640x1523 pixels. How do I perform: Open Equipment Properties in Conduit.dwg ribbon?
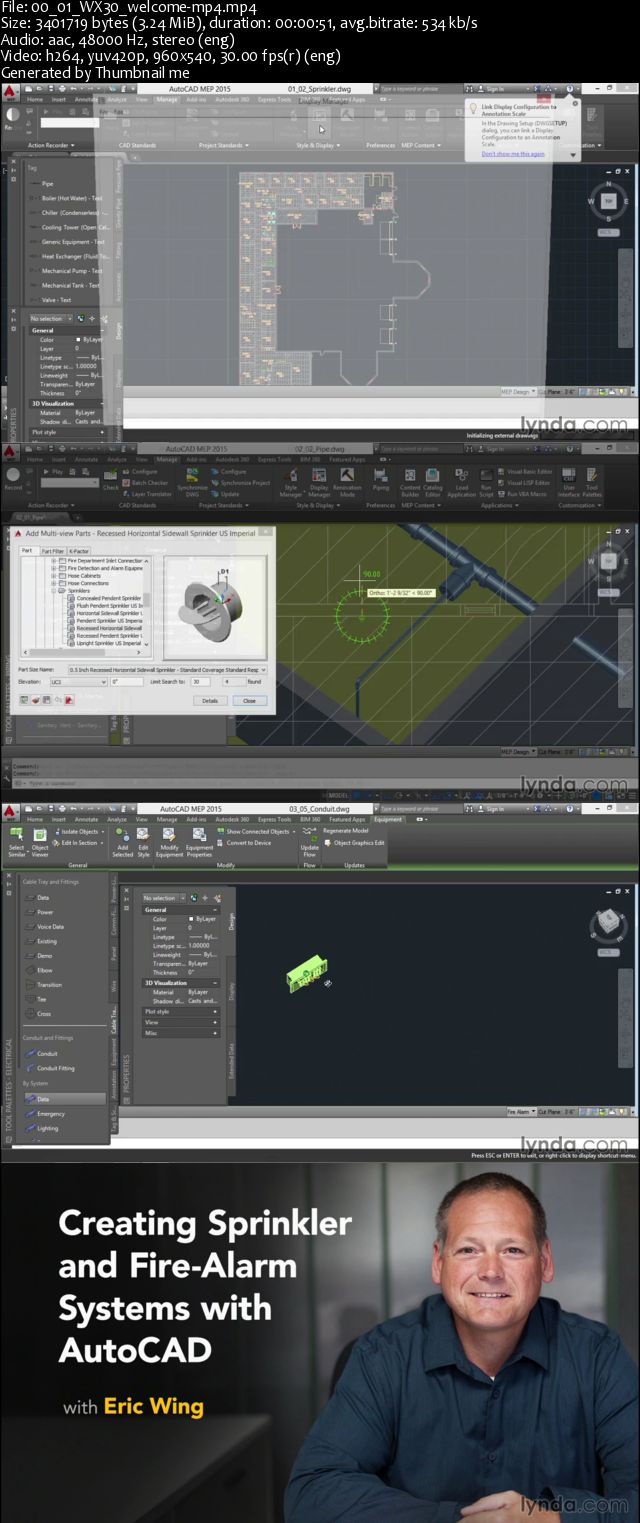pyautogui.click(x=199, y=842)
